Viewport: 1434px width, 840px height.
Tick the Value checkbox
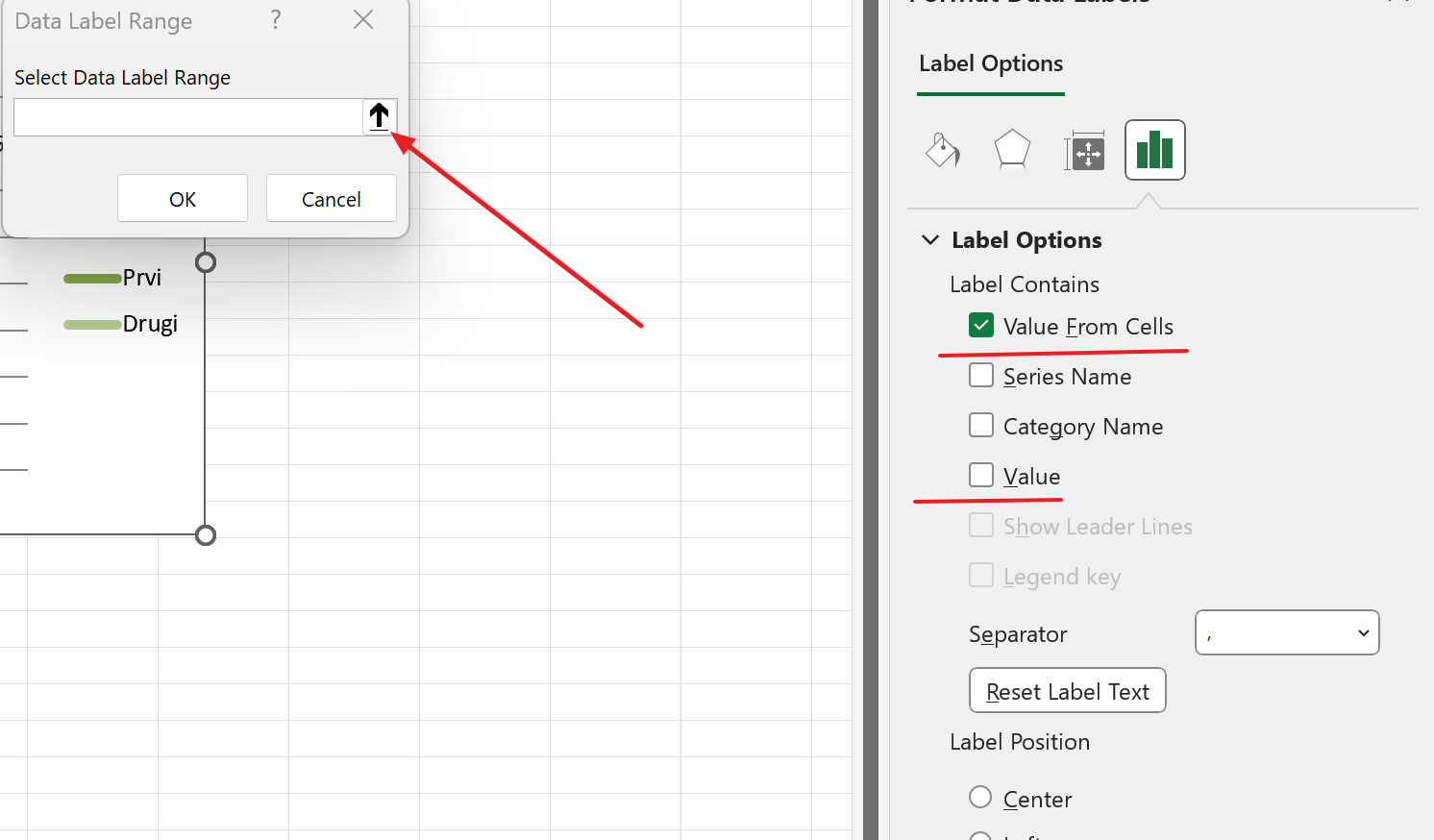coord(981,476)
